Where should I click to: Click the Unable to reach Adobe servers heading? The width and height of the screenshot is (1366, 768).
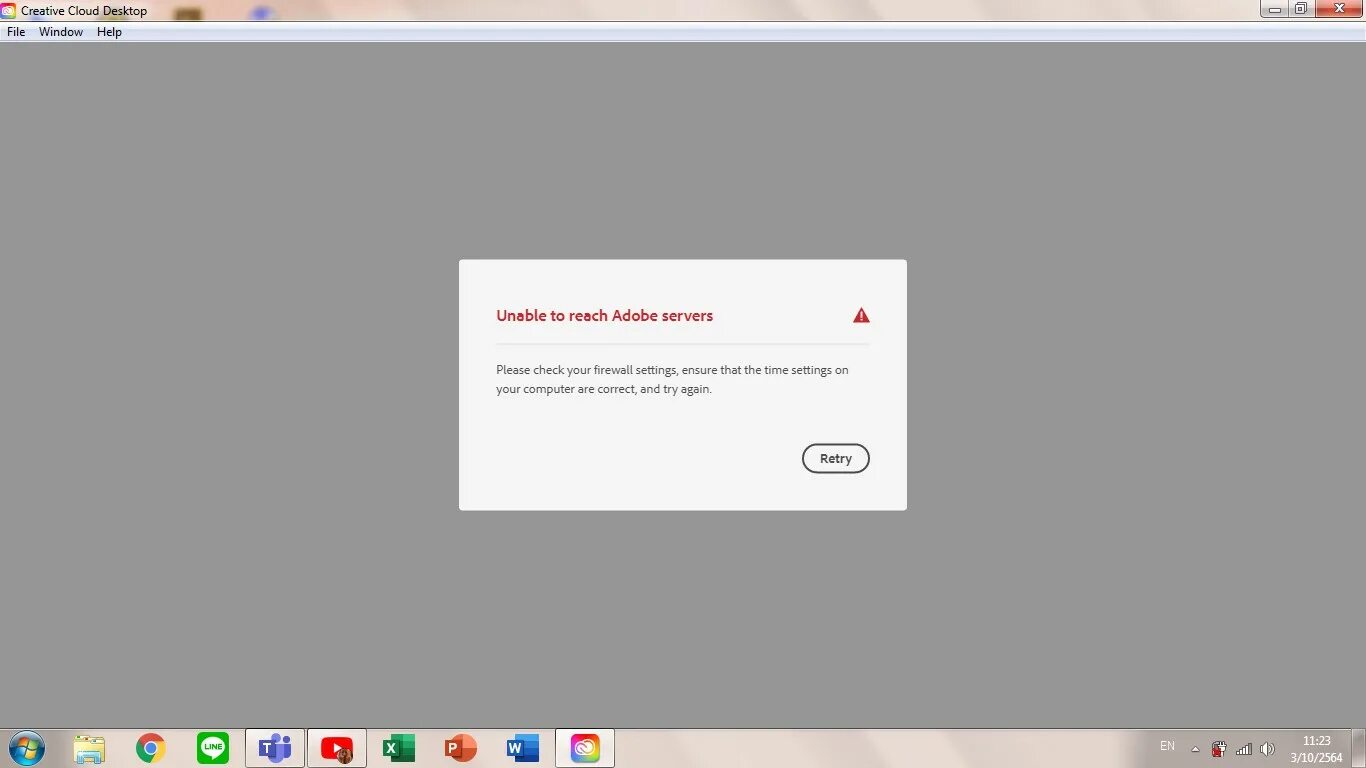point(605,316)
